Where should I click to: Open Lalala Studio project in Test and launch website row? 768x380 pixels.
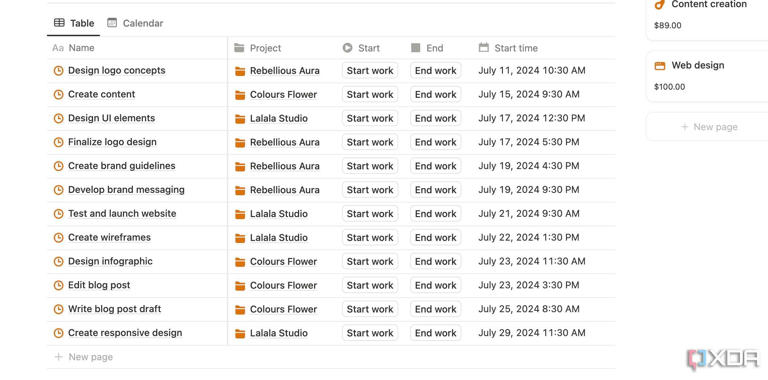[x=279, y=214]
